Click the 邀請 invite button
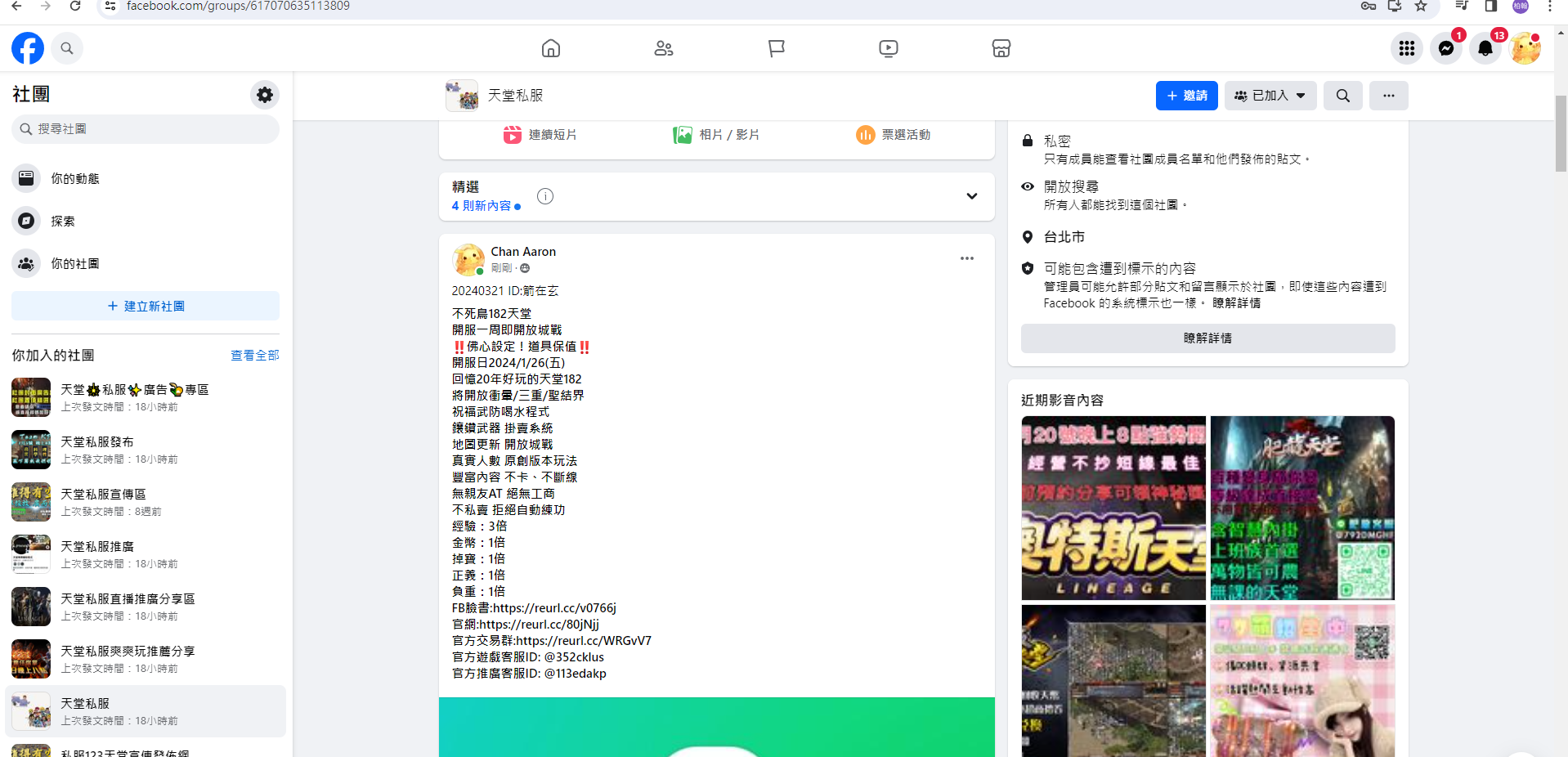The image size is (1568, 757). point(1187,96)
